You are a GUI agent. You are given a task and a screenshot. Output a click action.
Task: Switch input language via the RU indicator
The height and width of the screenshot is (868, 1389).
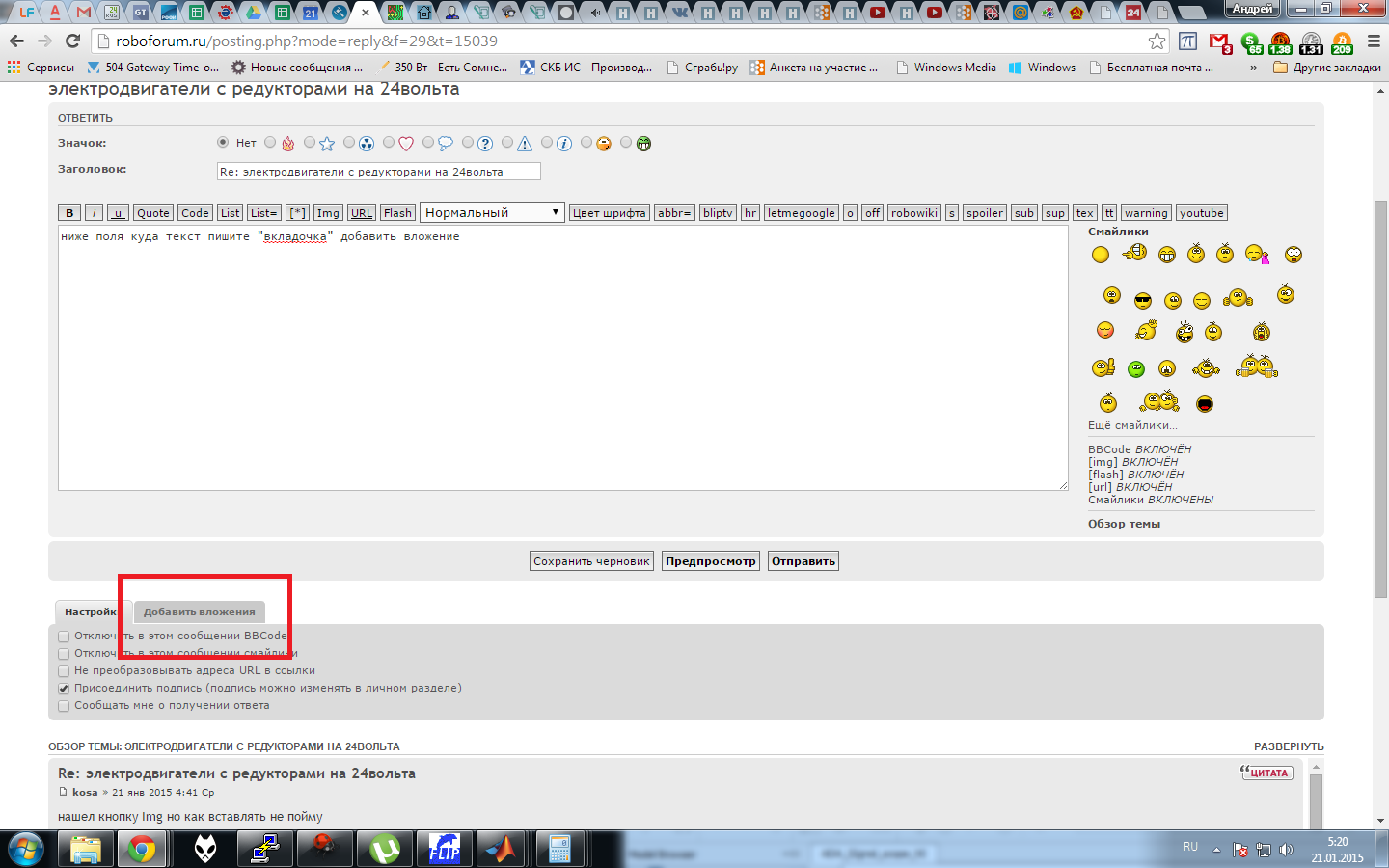1190,847
